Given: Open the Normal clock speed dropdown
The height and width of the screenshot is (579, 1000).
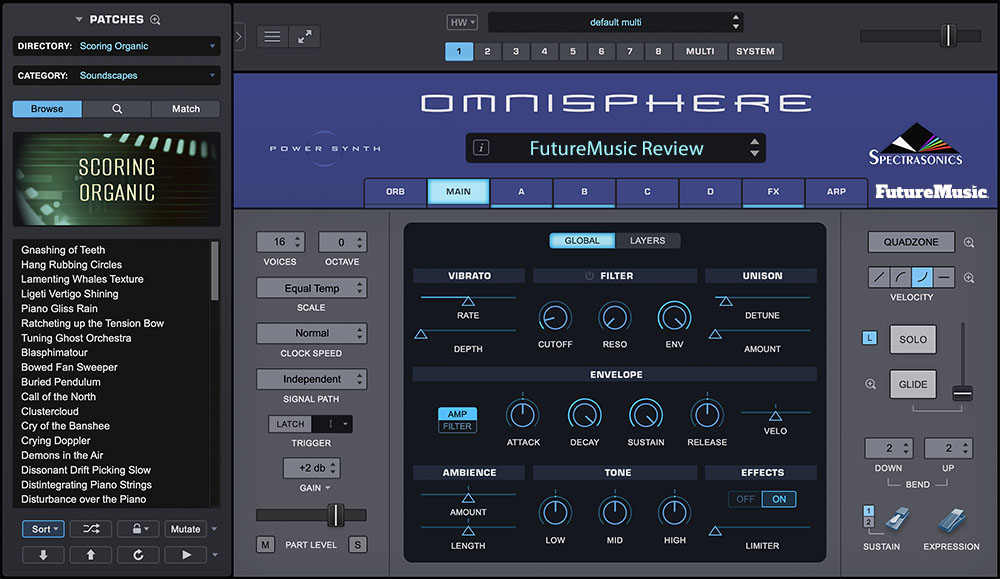Looking at the screenshot, I should point(311,333).
